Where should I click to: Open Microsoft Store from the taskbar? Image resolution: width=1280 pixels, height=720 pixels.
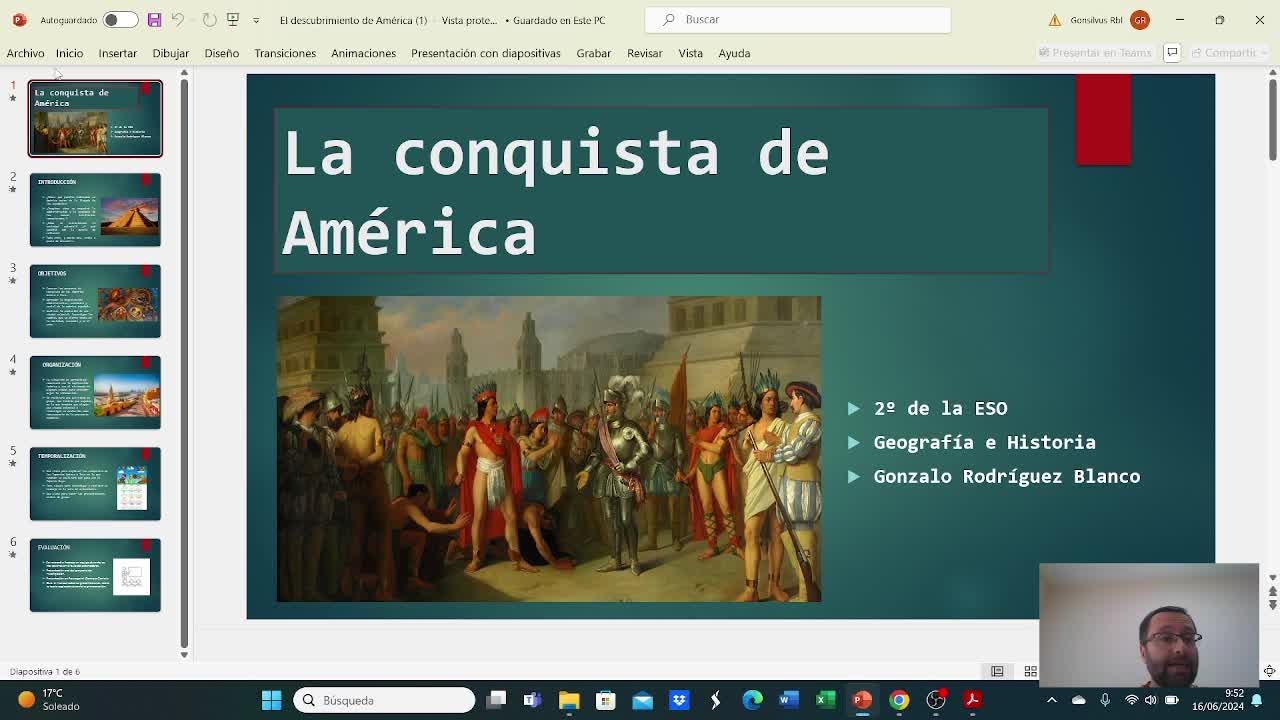pyautogui.click(x=605, y=700)
